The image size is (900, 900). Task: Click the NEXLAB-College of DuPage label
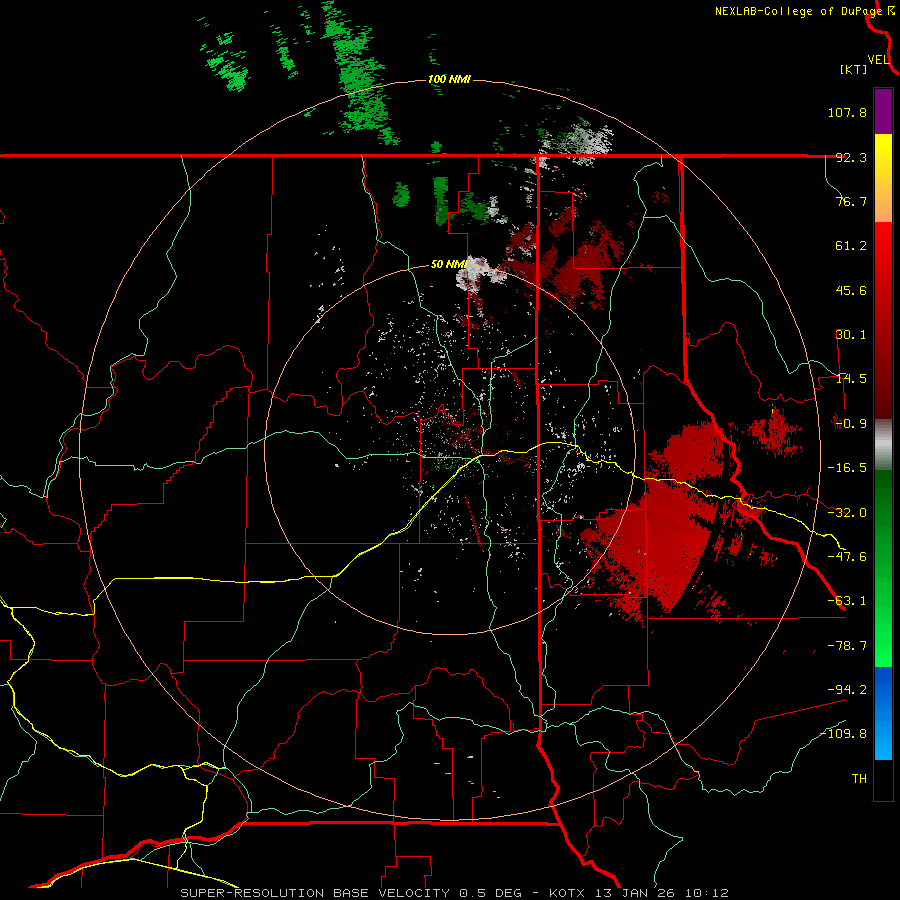coord(798,11)
